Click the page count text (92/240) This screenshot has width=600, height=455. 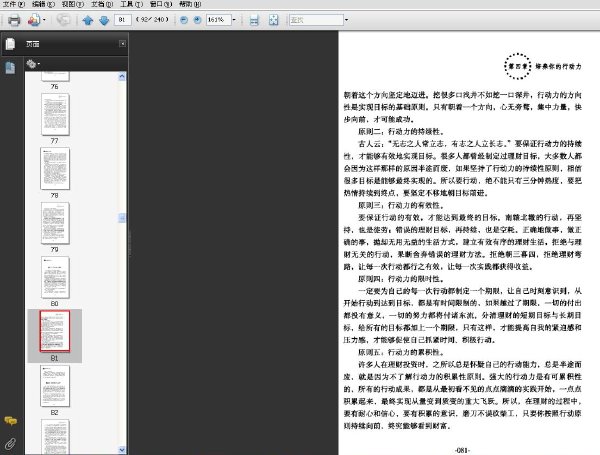(152, 20)
